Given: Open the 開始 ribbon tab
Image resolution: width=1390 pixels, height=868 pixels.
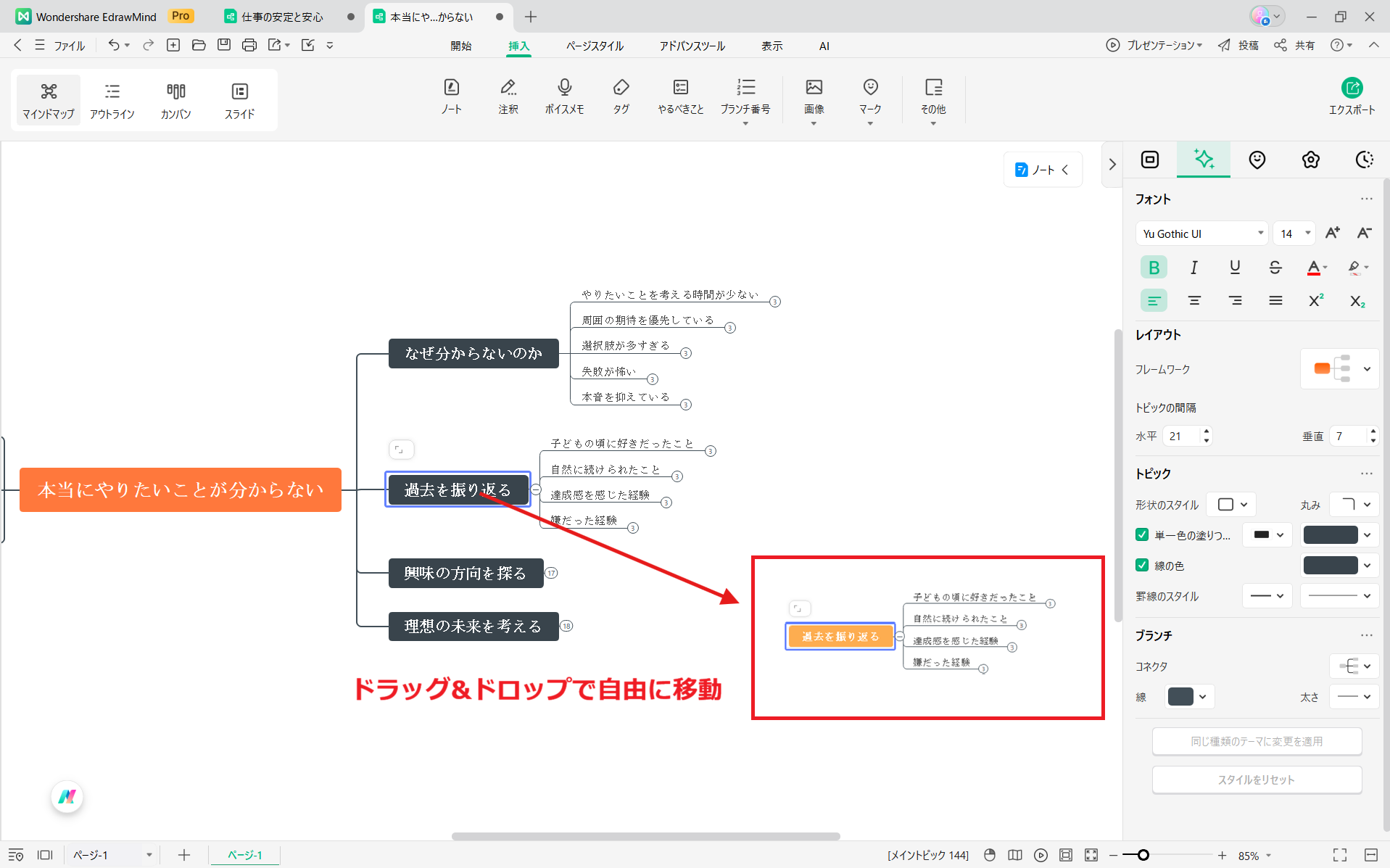Looking at the screenshot, I should 460,46.
